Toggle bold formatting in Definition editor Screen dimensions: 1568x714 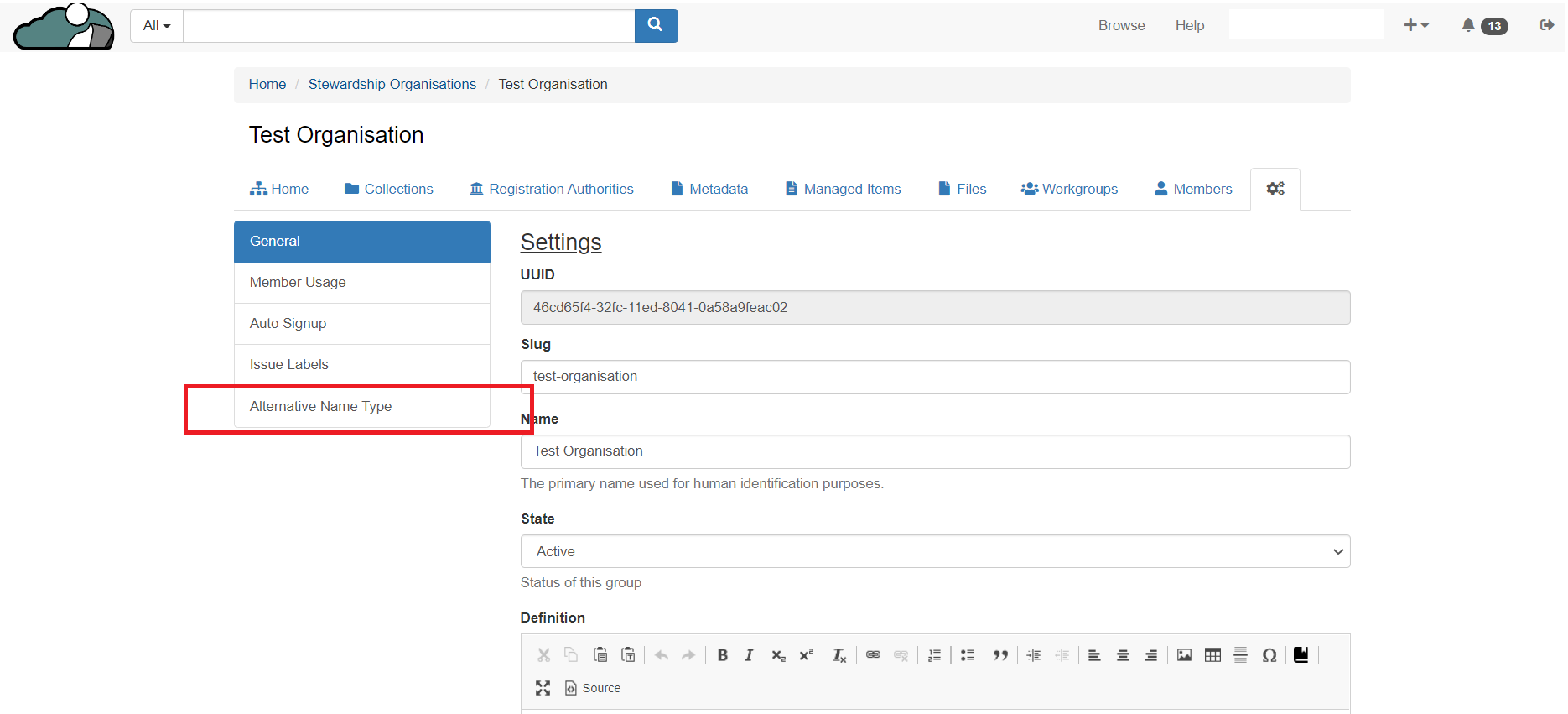[x=722, y=655]
